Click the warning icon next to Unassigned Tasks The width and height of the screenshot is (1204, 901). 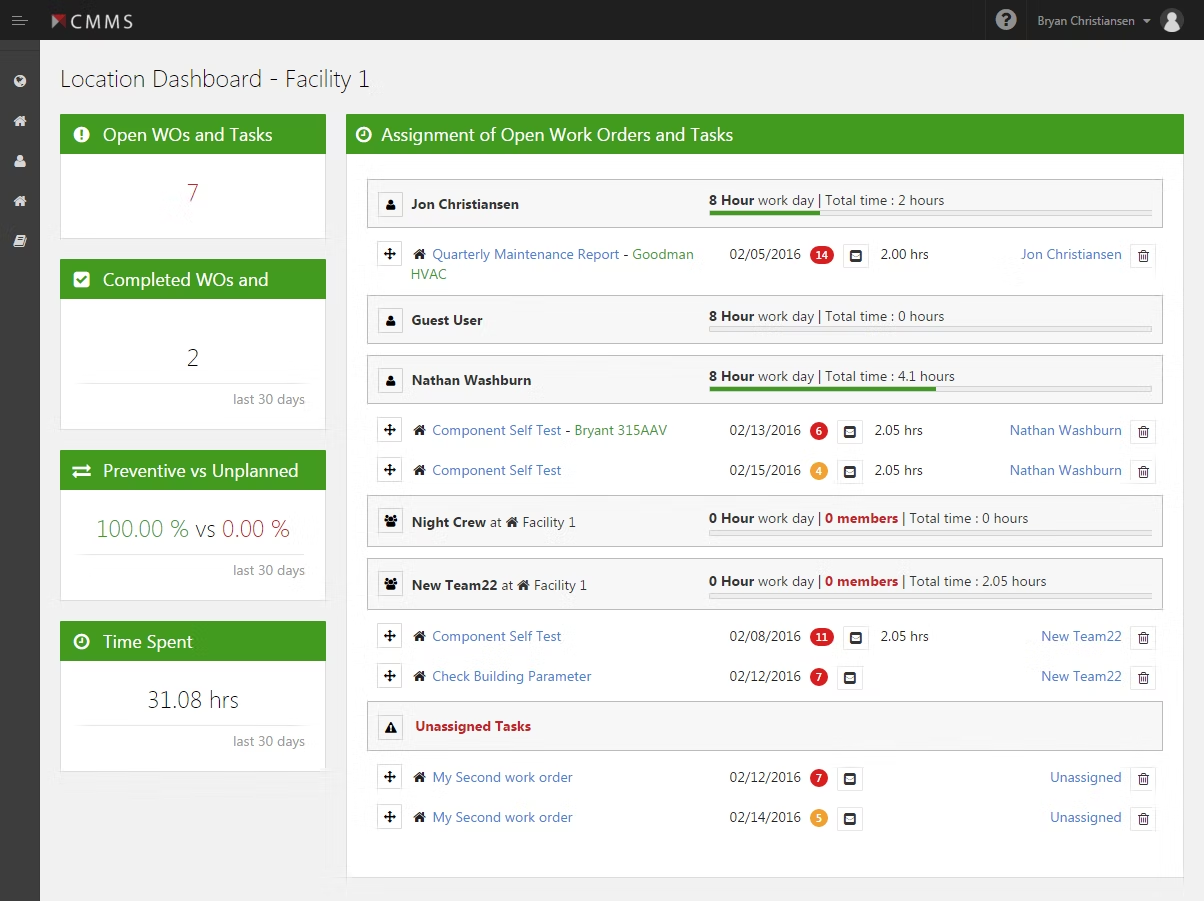[x=389, y=726]
